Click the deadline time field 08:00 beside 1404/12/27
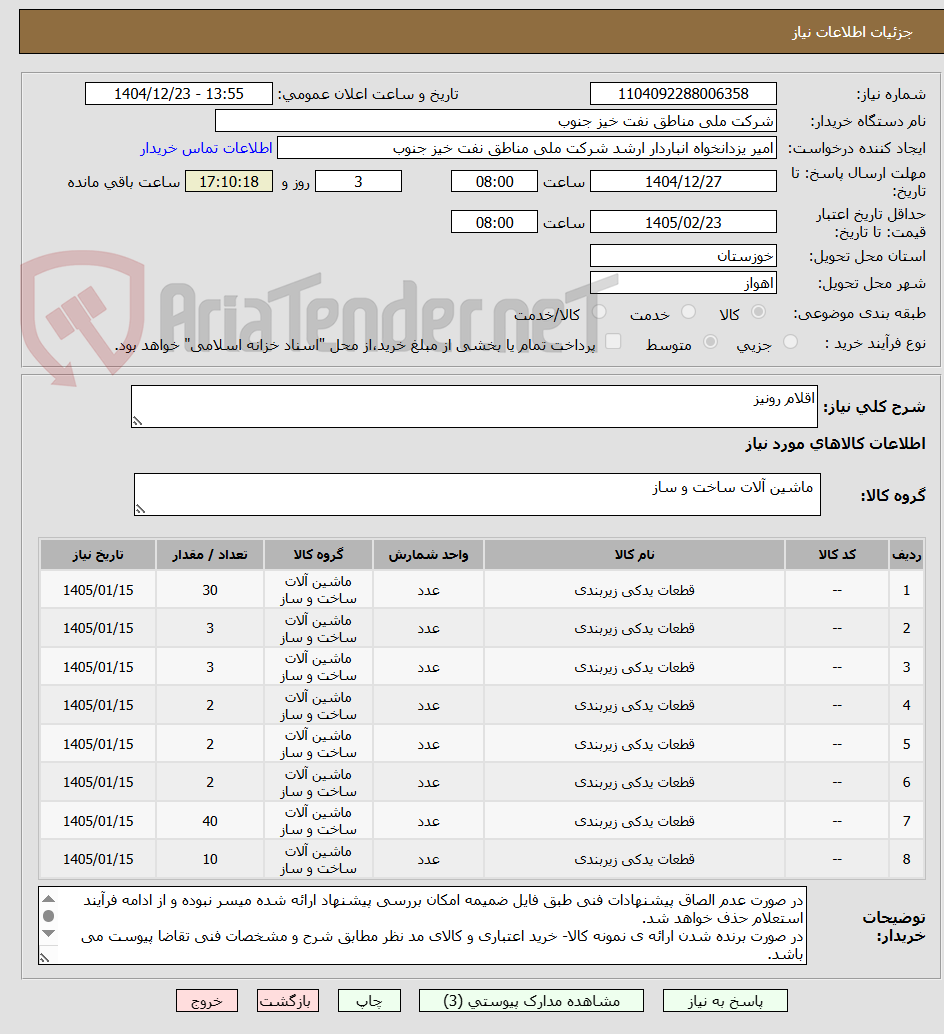This screenshot has height=1034, width=944. (494, 181)
